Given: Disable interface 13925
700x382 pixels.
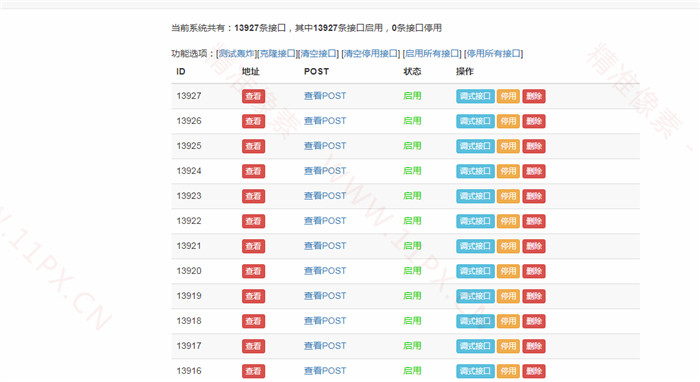Looking at the screenshot, I should click(x=508, y=146).
